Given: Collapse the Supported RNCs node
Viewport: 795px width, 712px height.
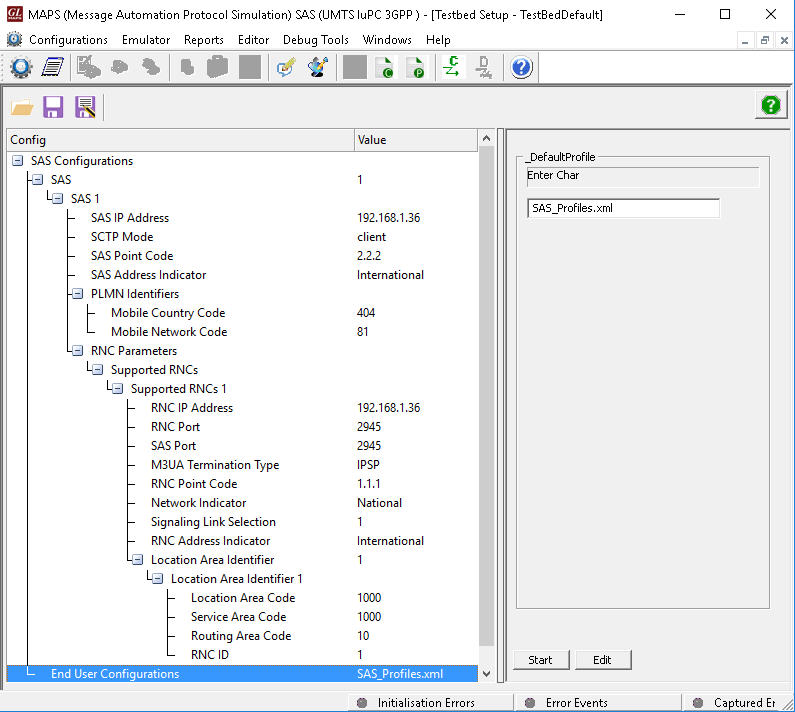Looking at the screenshot, I should [98, 370].
